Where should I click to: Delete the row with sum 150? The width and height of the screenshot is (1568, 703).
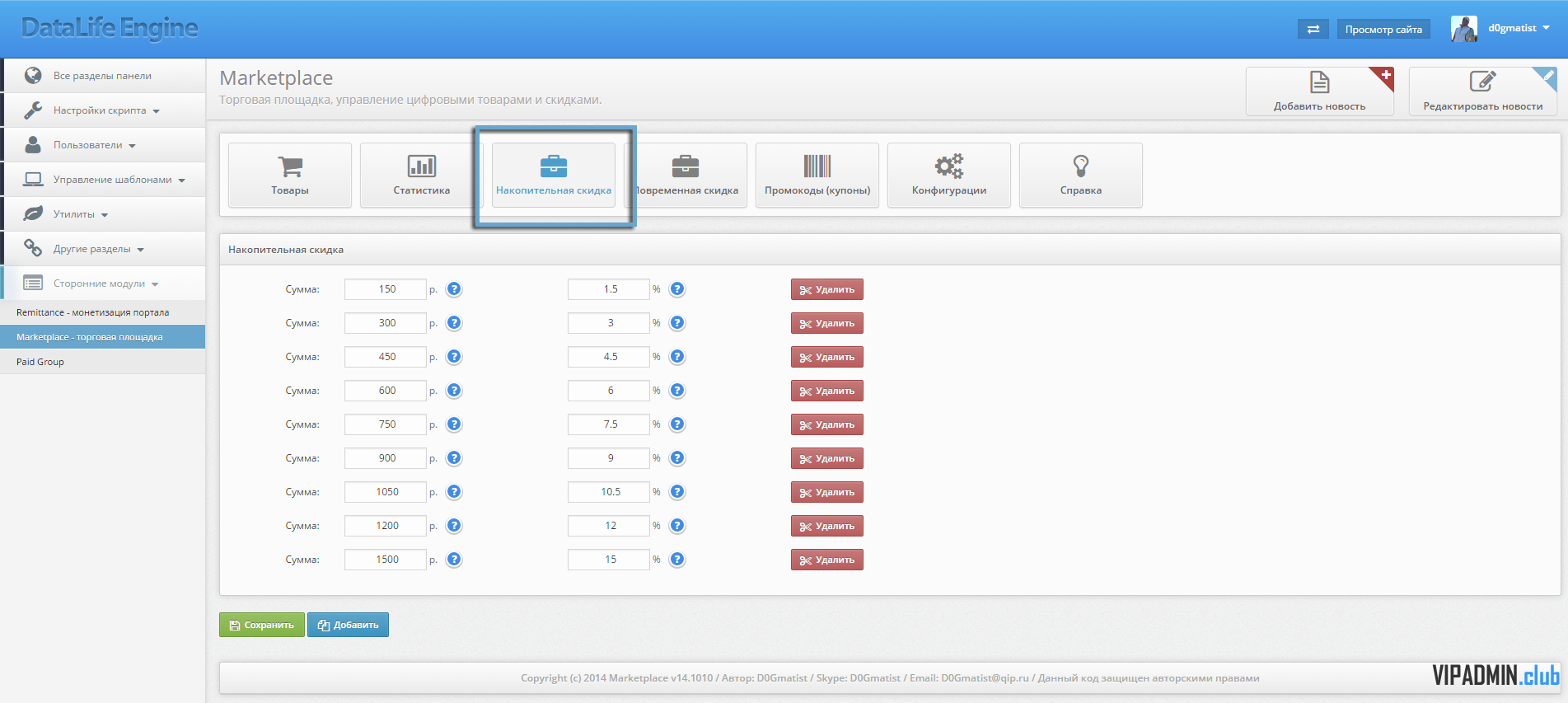(827, 289)
